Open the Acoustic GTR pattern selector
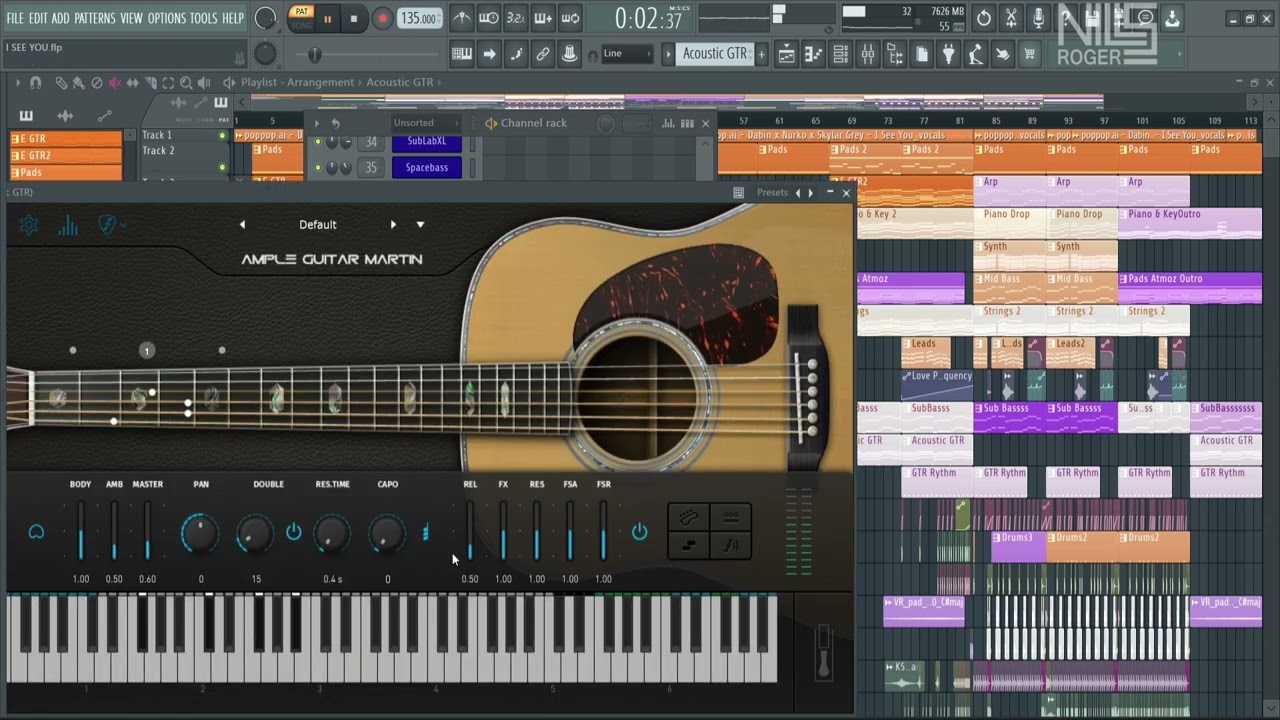This screenshot has height=720, width=1280. click(714, 54)
